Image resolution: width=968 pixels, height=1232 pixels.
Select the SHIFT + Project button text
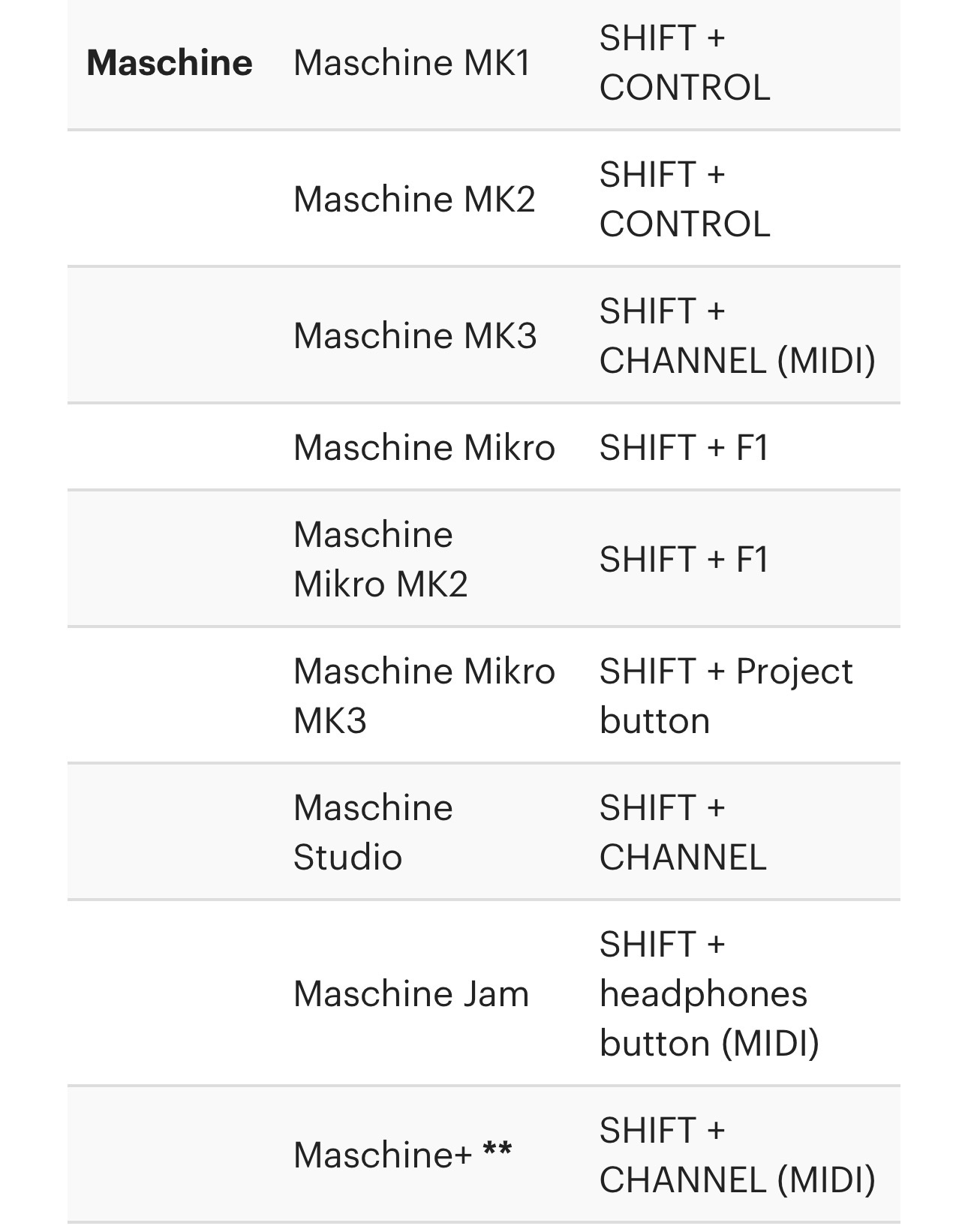coord(726,696)
